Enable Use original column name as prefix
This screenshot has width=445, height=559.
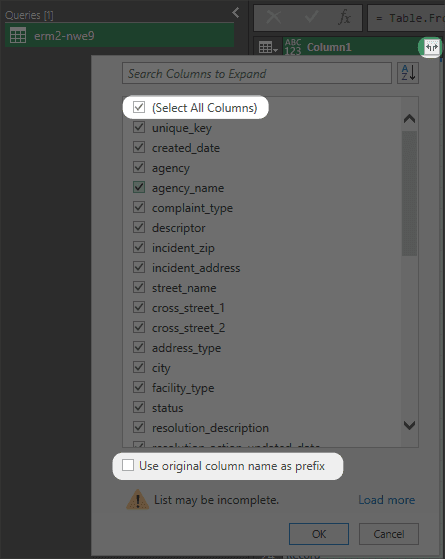128,465
